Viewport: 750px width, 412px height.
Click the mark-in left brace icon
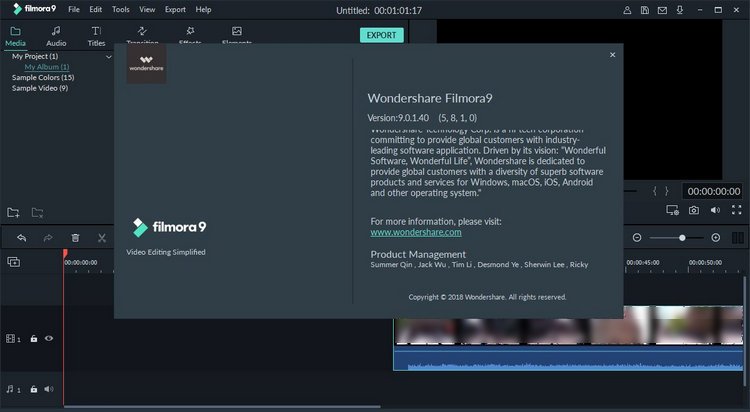click(x=655, y=191)
